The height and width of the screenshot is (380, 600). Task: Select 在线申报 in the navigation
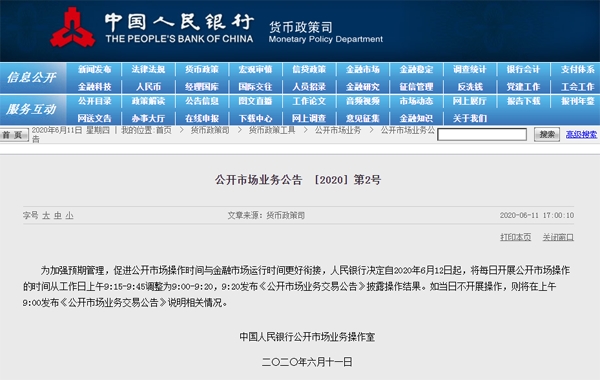[x=202, y=118]
